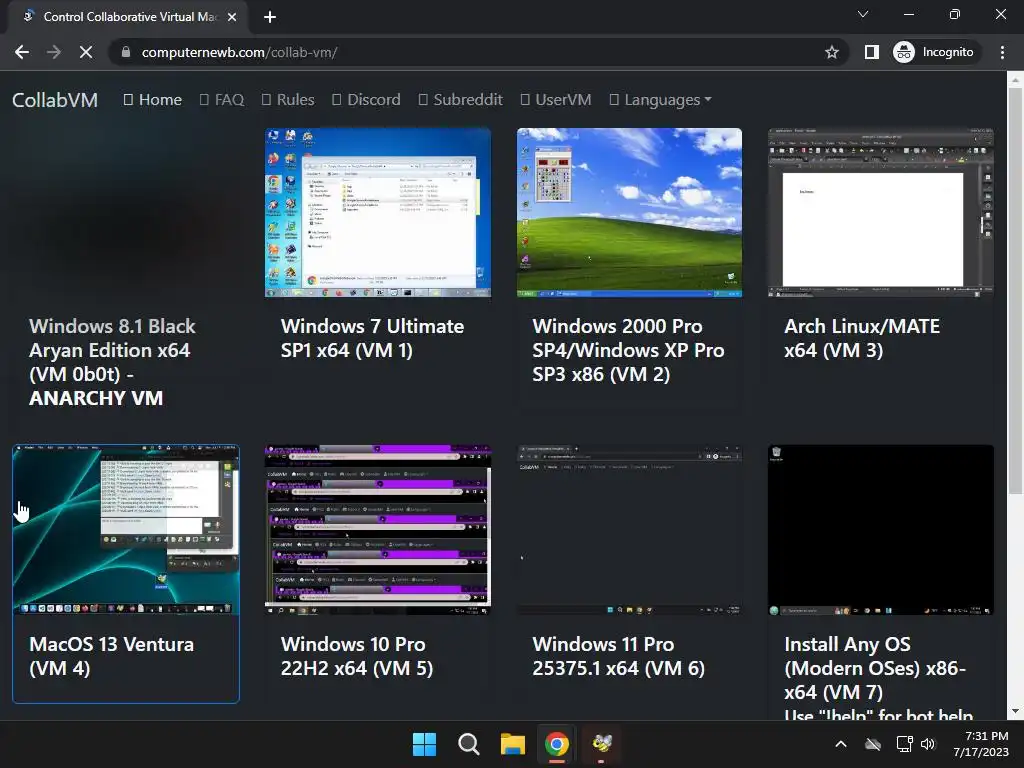Screen dimensions: 1024x768
Task: Open a new browser tab
Action: 270,17
